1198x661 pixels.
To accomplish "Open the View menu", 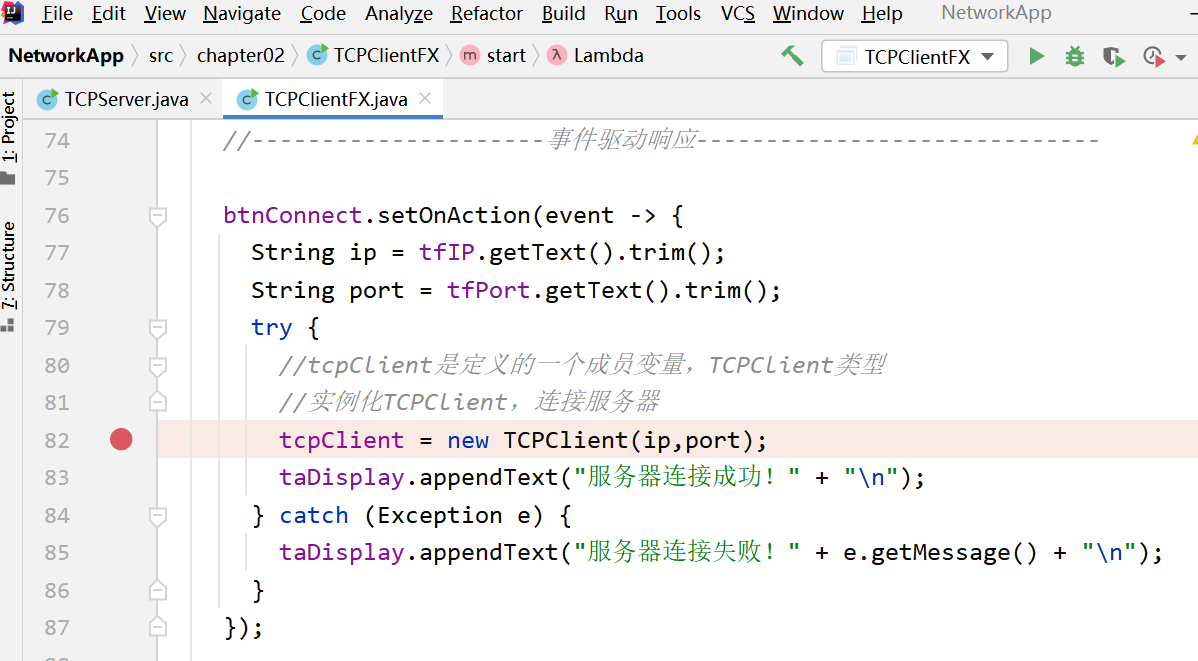I will point(164,14).
